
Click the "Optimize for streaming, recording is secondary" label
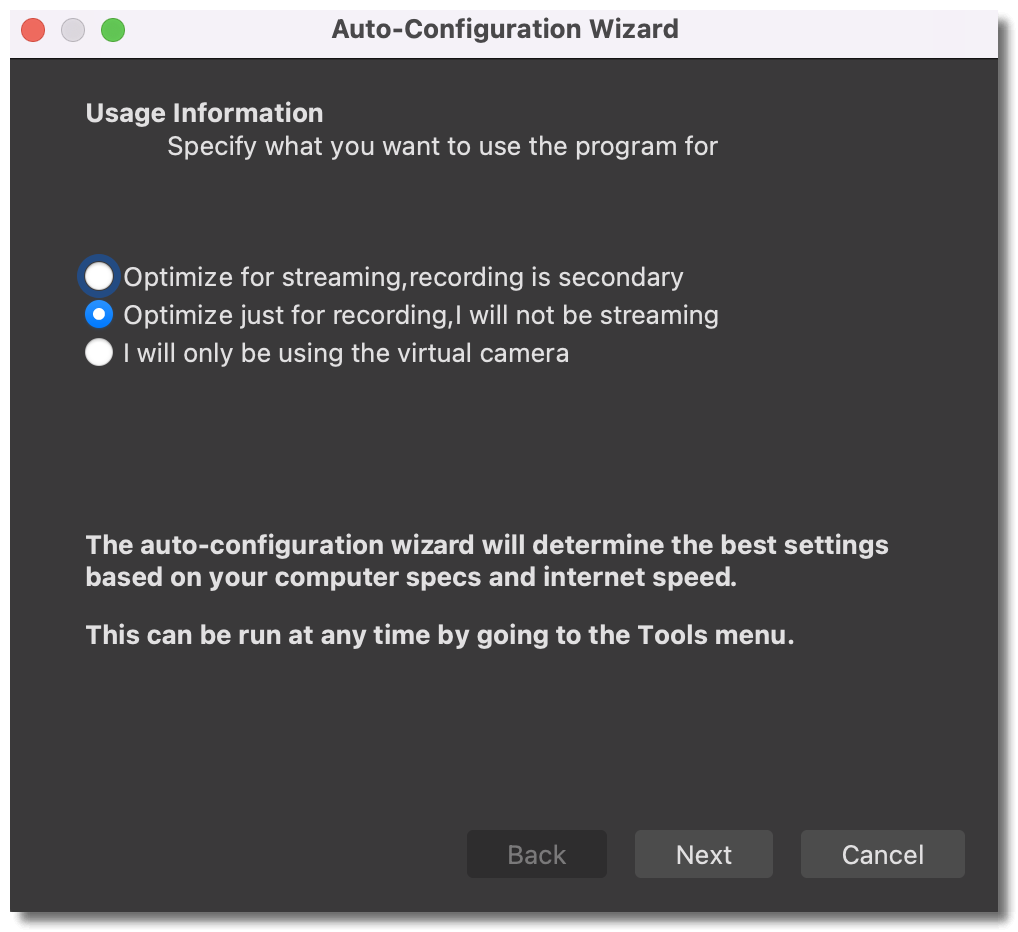click(403, 277)
